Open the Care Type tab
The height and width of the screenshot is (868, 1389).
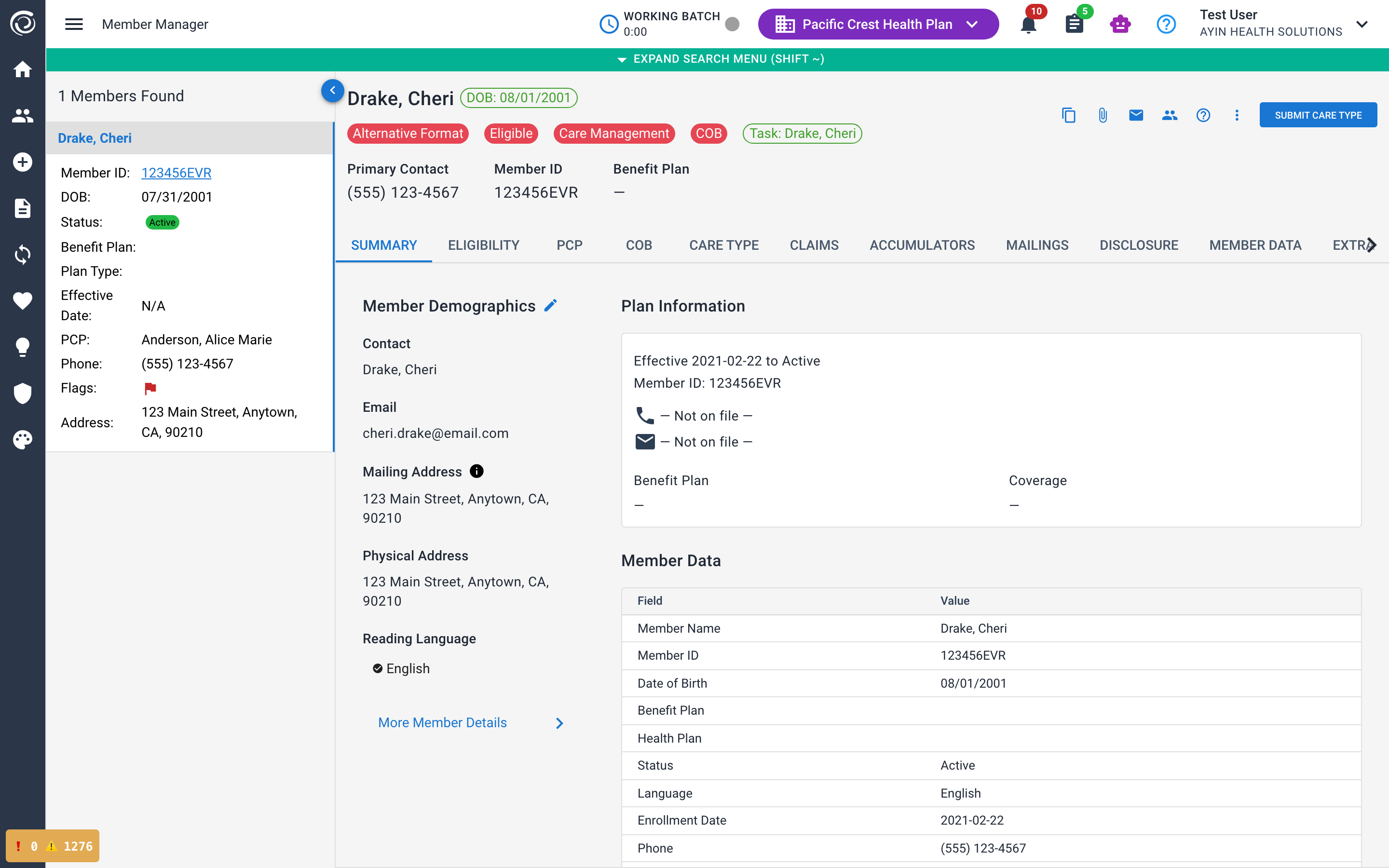click(x=724, y=245)
